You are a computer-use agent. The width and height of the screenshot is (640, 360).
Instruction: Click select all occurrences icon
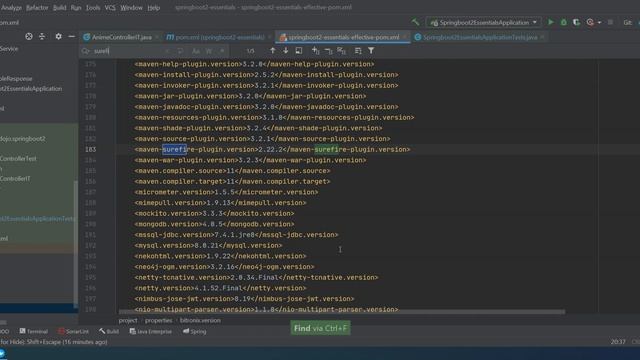(342, 51)
